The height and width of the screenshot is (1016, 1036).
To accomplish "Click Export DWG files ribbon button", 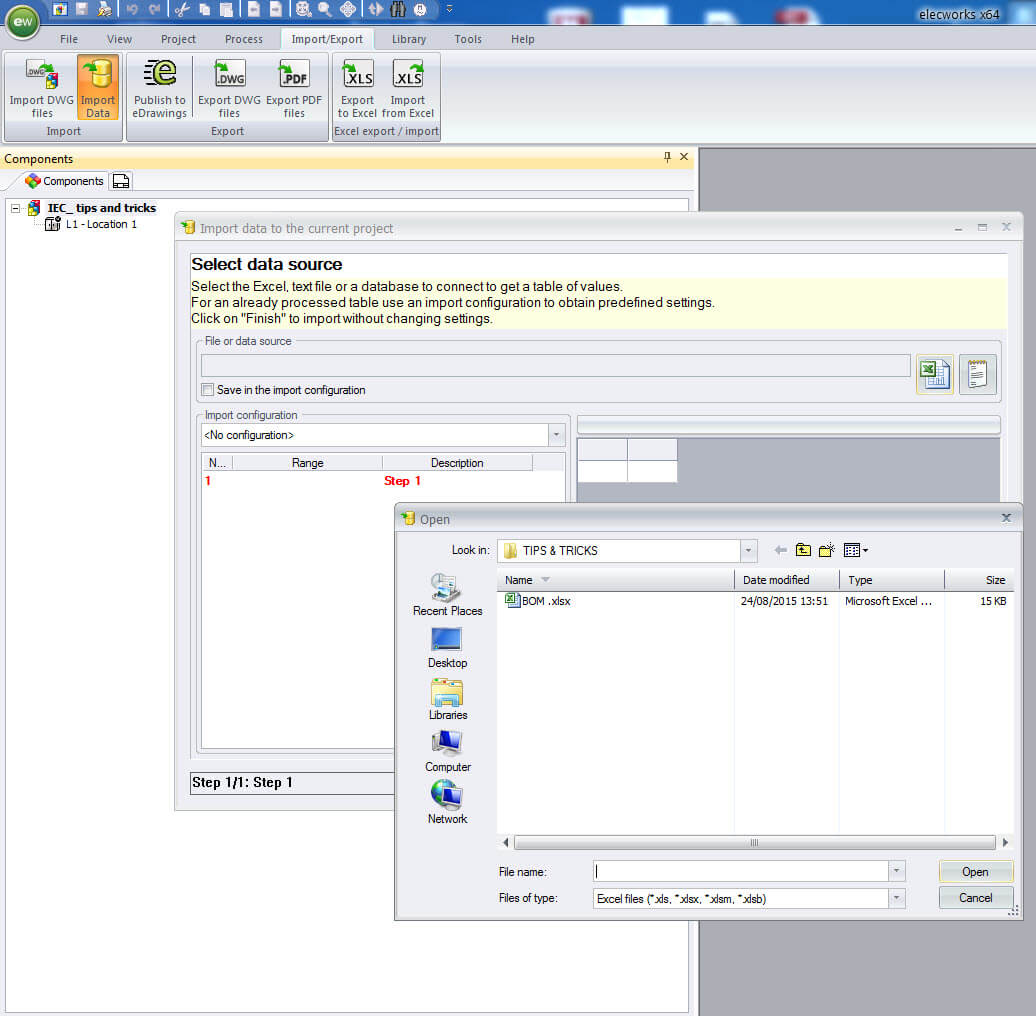I will pyautogui.click(x=229, y=87).
